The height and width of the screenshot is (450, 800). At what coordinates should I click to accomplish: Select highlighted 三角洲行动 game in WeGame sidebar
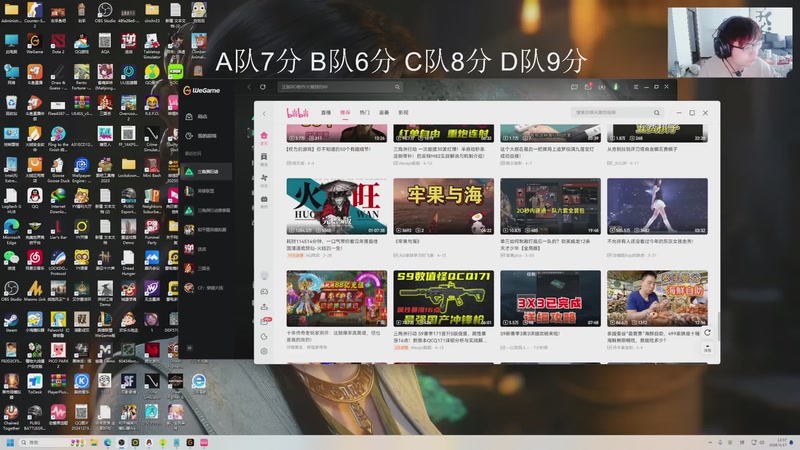coord(206,172)
